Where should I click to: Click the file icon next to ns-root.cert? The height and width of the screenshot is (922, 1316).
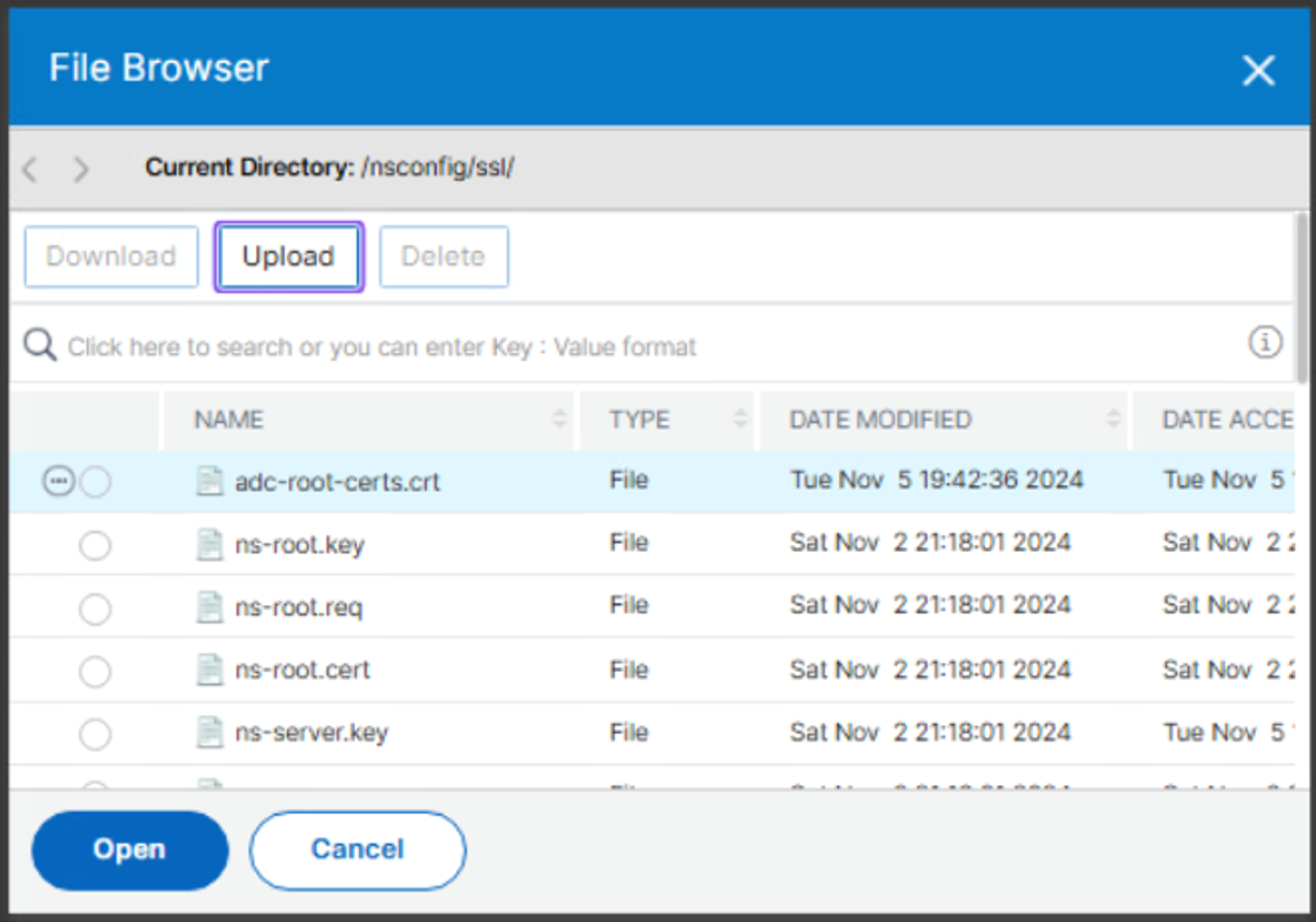click(x=208, y=669)
